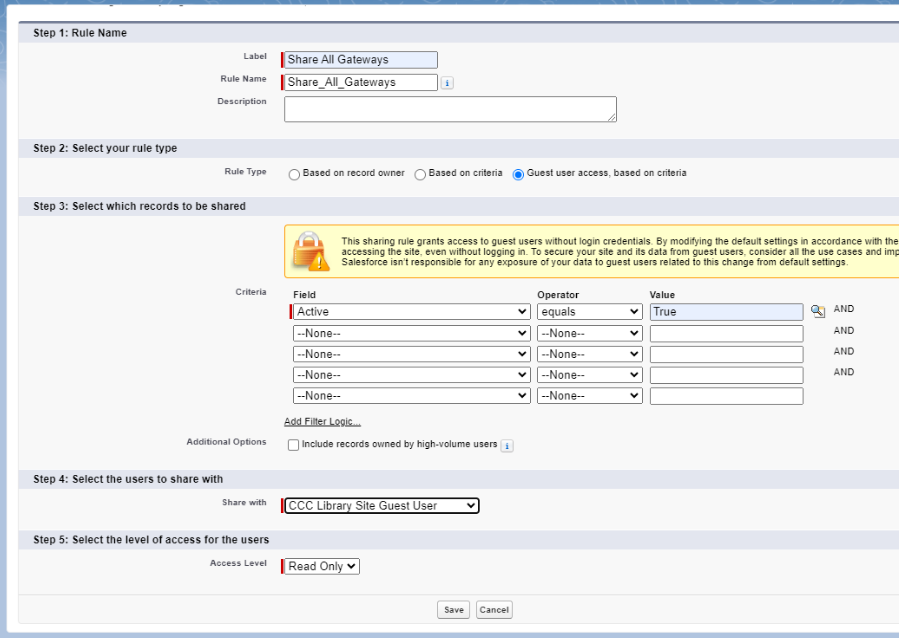Click the warning padlock icon
The height and width of the screenshot is (638, 899).
pos(309,251)
